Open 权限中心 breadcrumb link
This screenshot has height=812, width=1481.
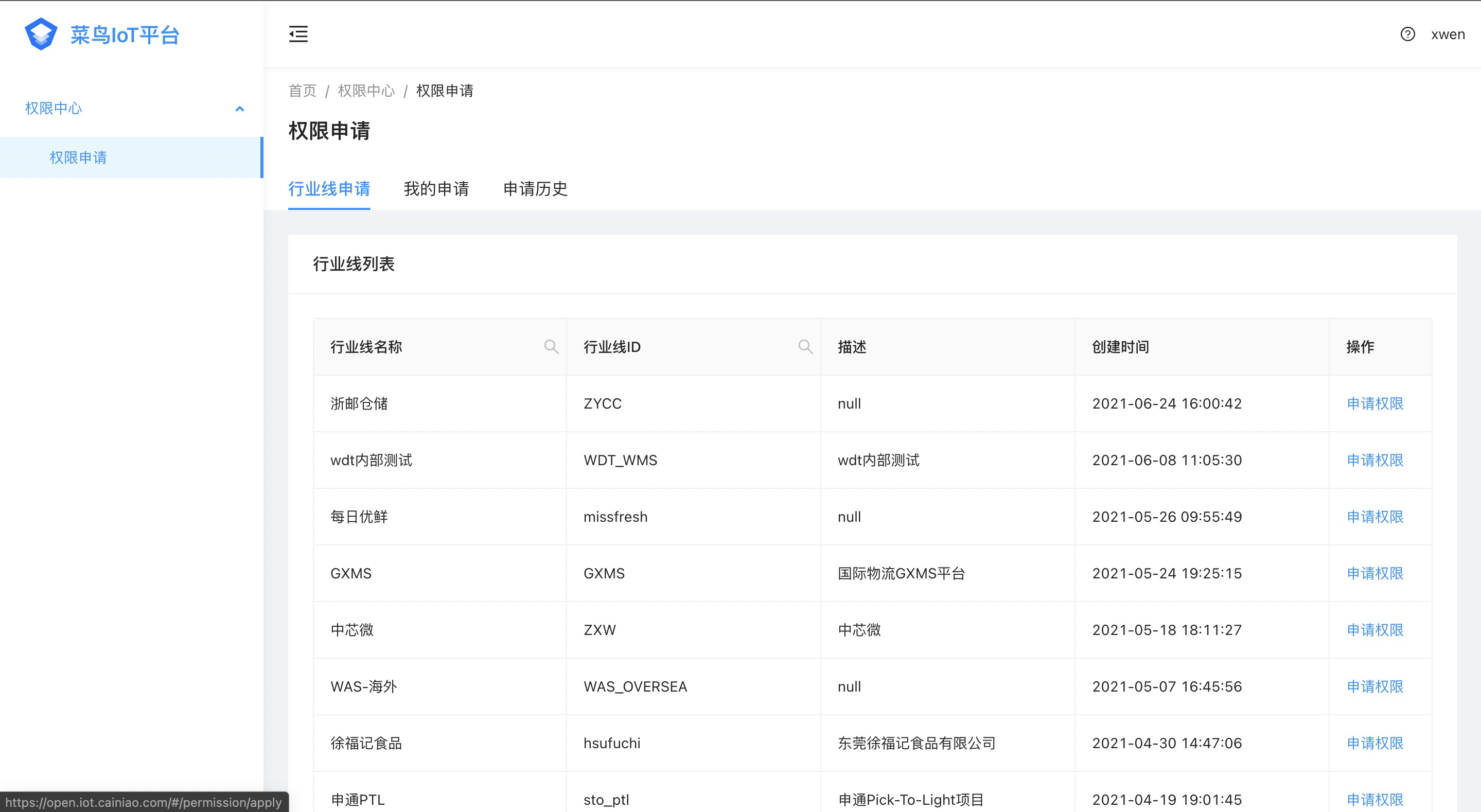(366, 91)
